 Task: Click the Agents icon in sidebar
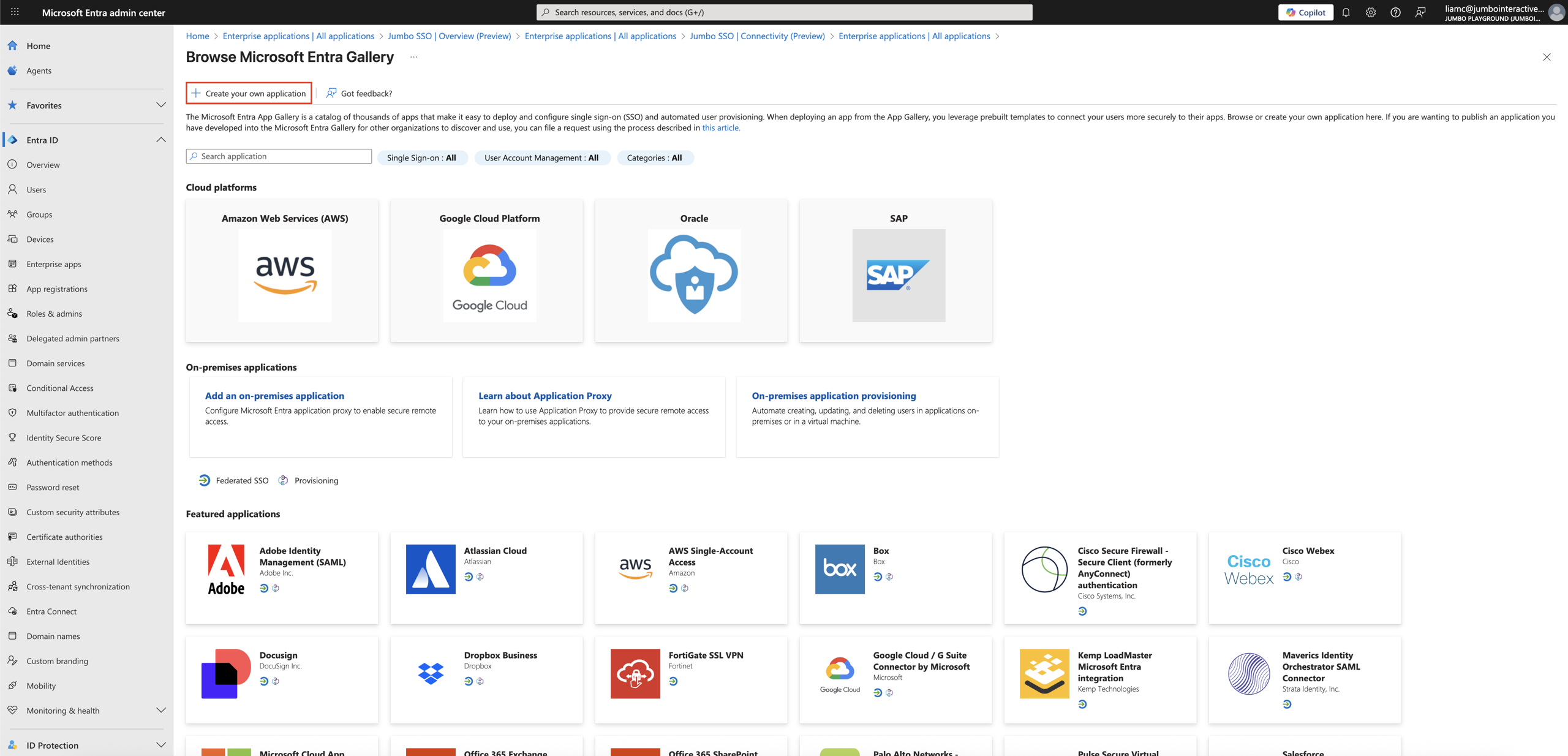pos(13,70)
